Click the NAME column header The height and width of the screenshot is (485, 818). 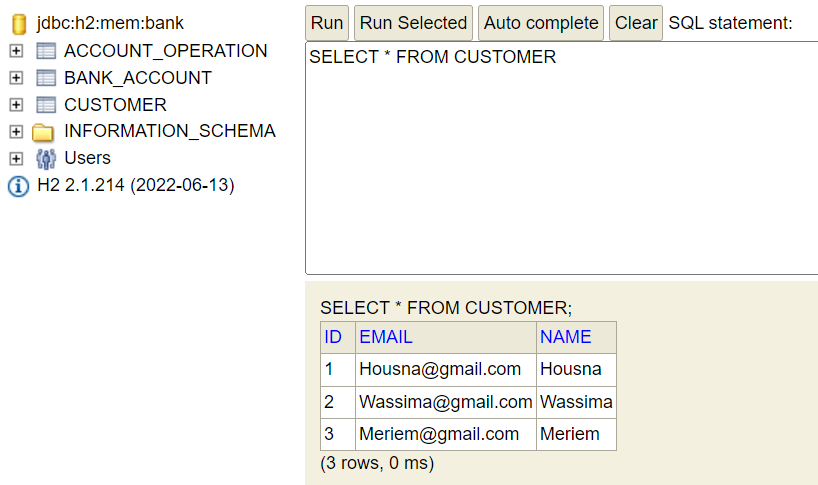point(566,337)
